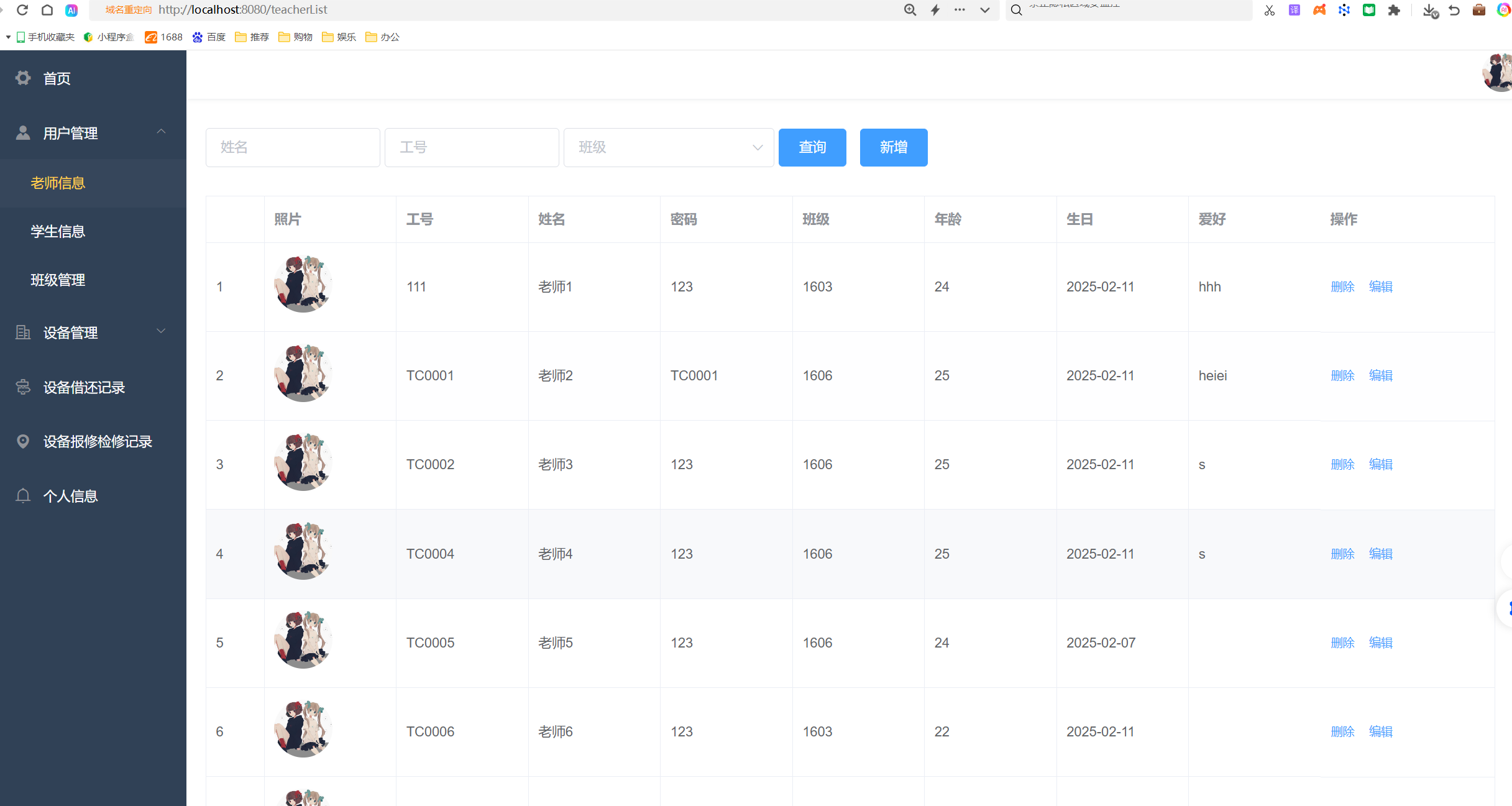1512x806 pixels.
Task: Open 学生信息 in the sidebar
Action: 58,232
